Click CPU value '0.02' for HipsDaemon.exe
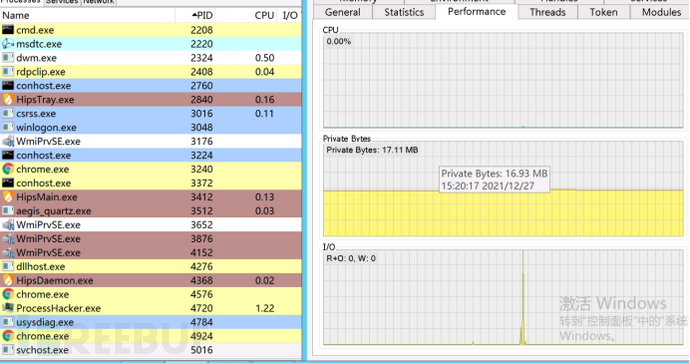Viewport: 690px width, 363px height. point(265,280)
